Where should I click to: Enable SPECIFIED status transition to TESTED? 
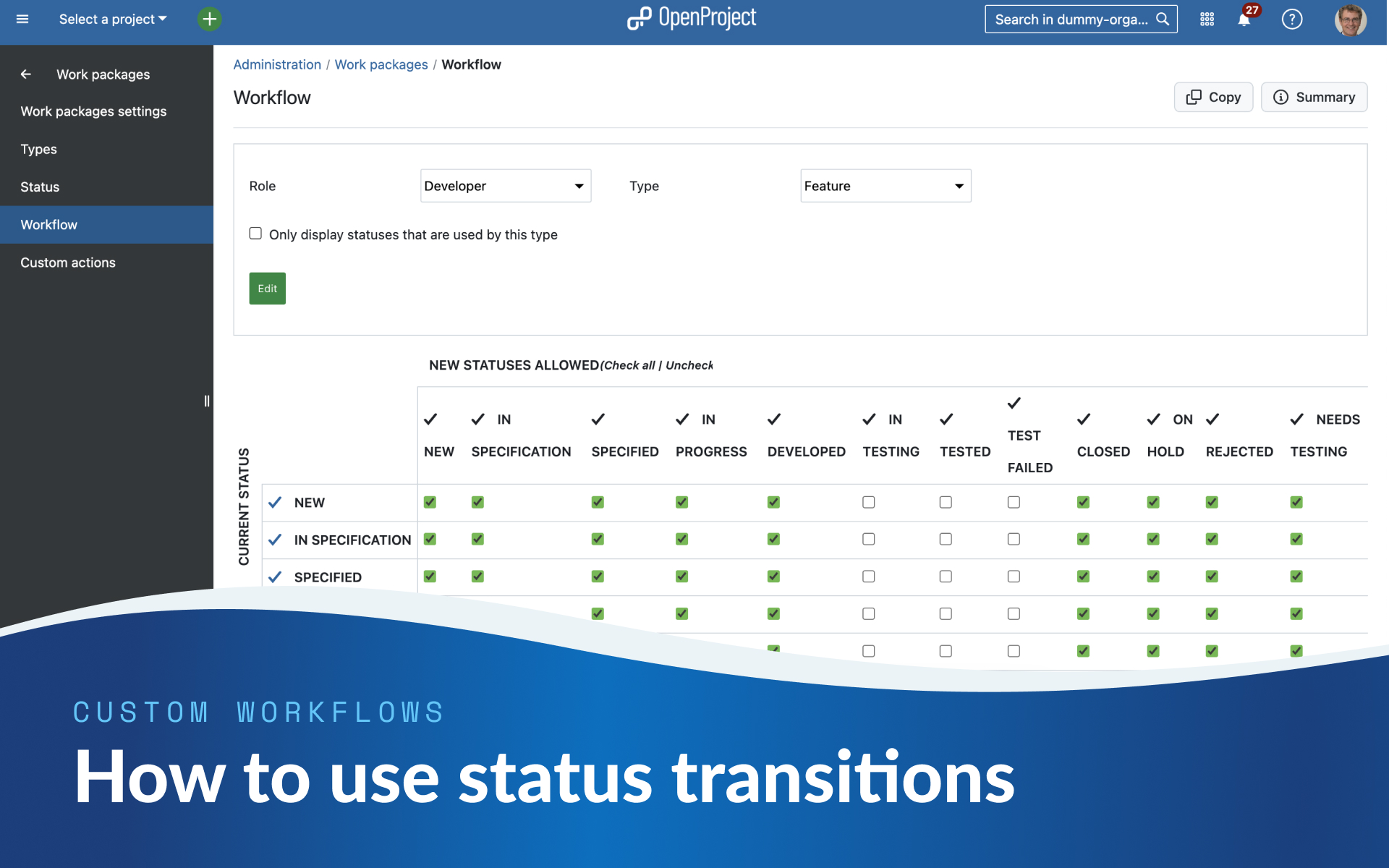point(944,576)
